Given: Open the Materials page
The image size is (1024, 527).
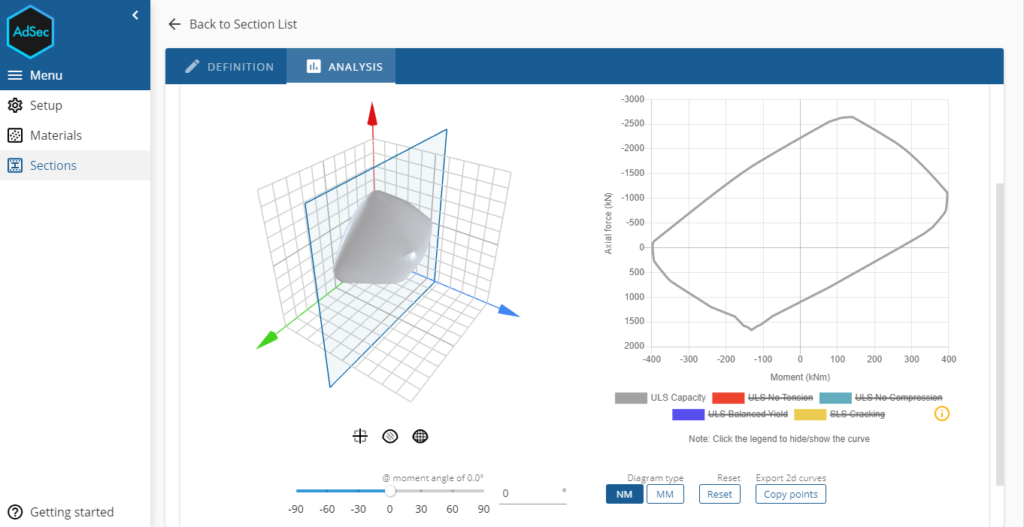Looking at the screenshot, I should pos(55,135).
